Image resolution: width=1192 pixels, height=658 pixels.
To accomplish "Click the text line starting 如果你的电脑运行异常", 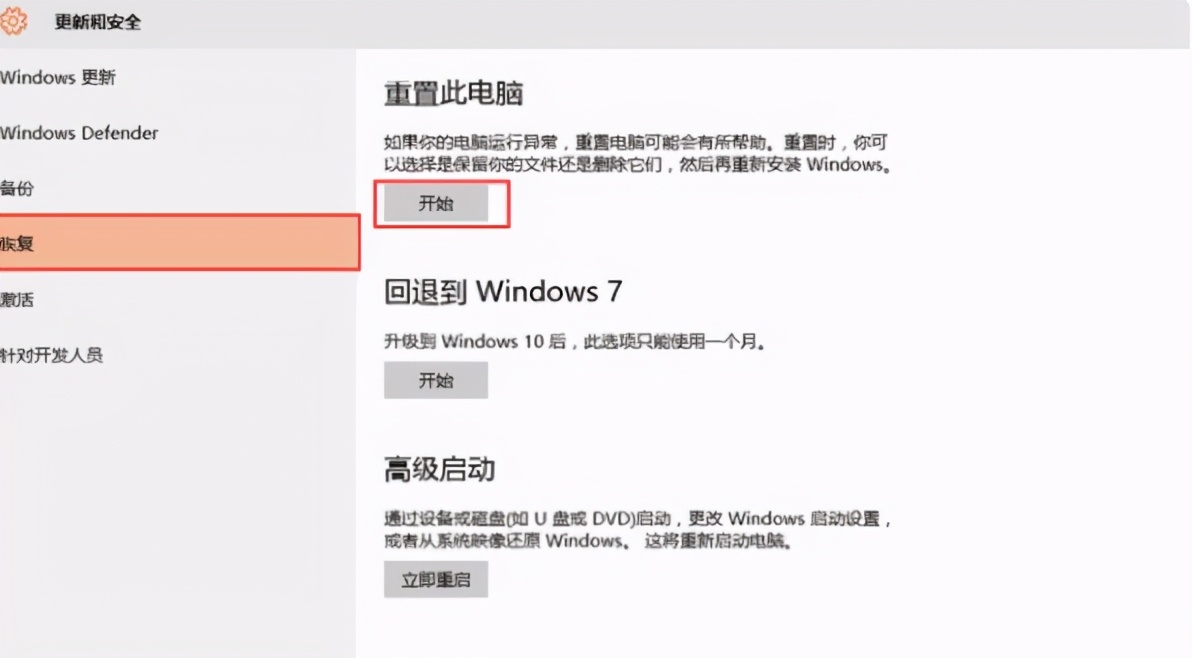I will coord(636,142).
